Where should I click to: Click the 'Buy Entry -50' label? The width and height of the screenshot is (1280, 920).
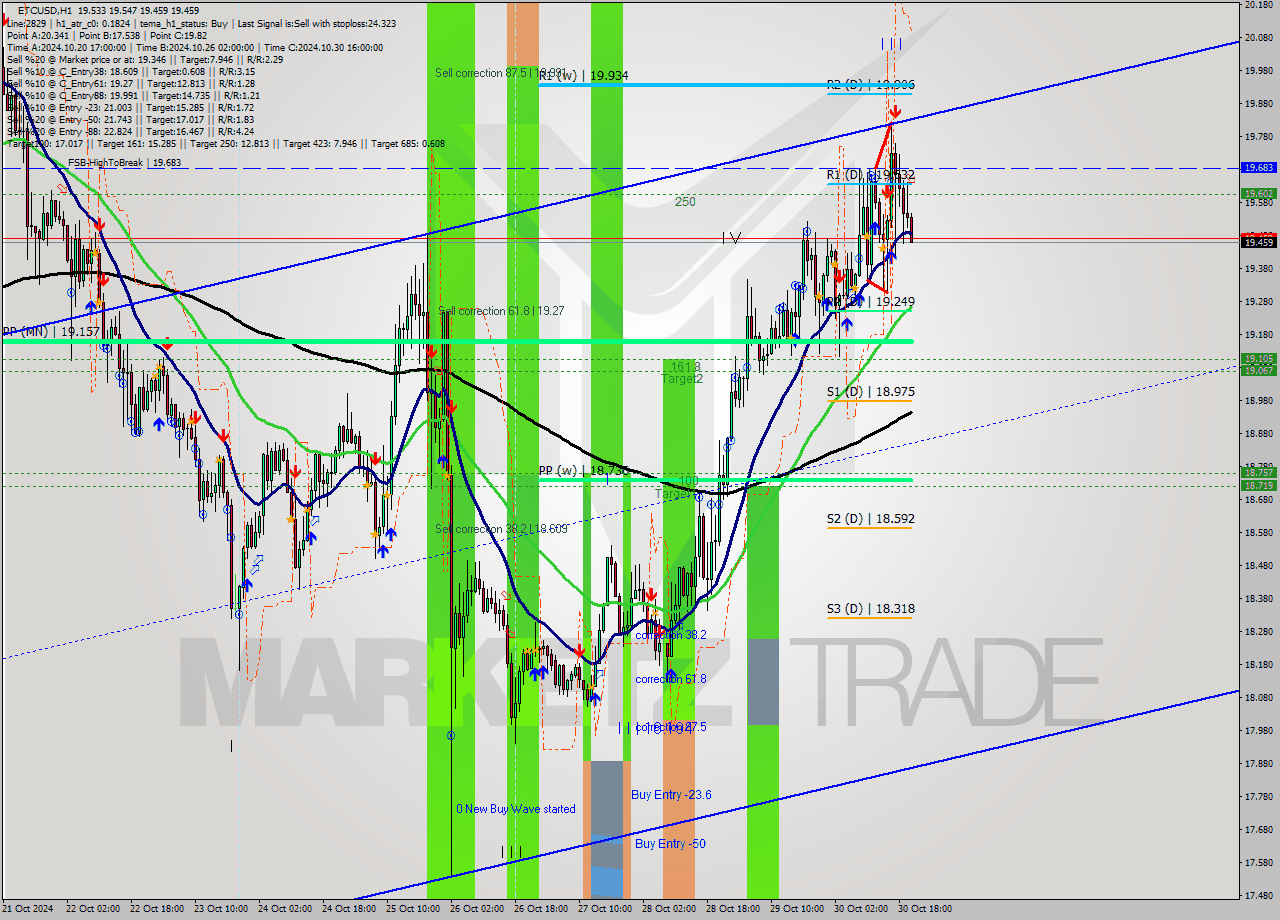670,844
